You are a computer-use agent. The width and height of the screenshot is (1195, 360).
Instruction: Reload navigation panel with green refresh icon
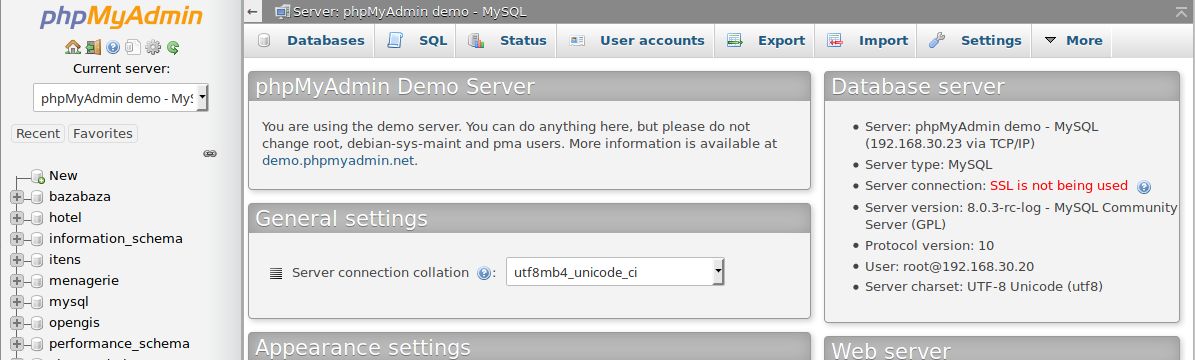(x=173, y=47)
